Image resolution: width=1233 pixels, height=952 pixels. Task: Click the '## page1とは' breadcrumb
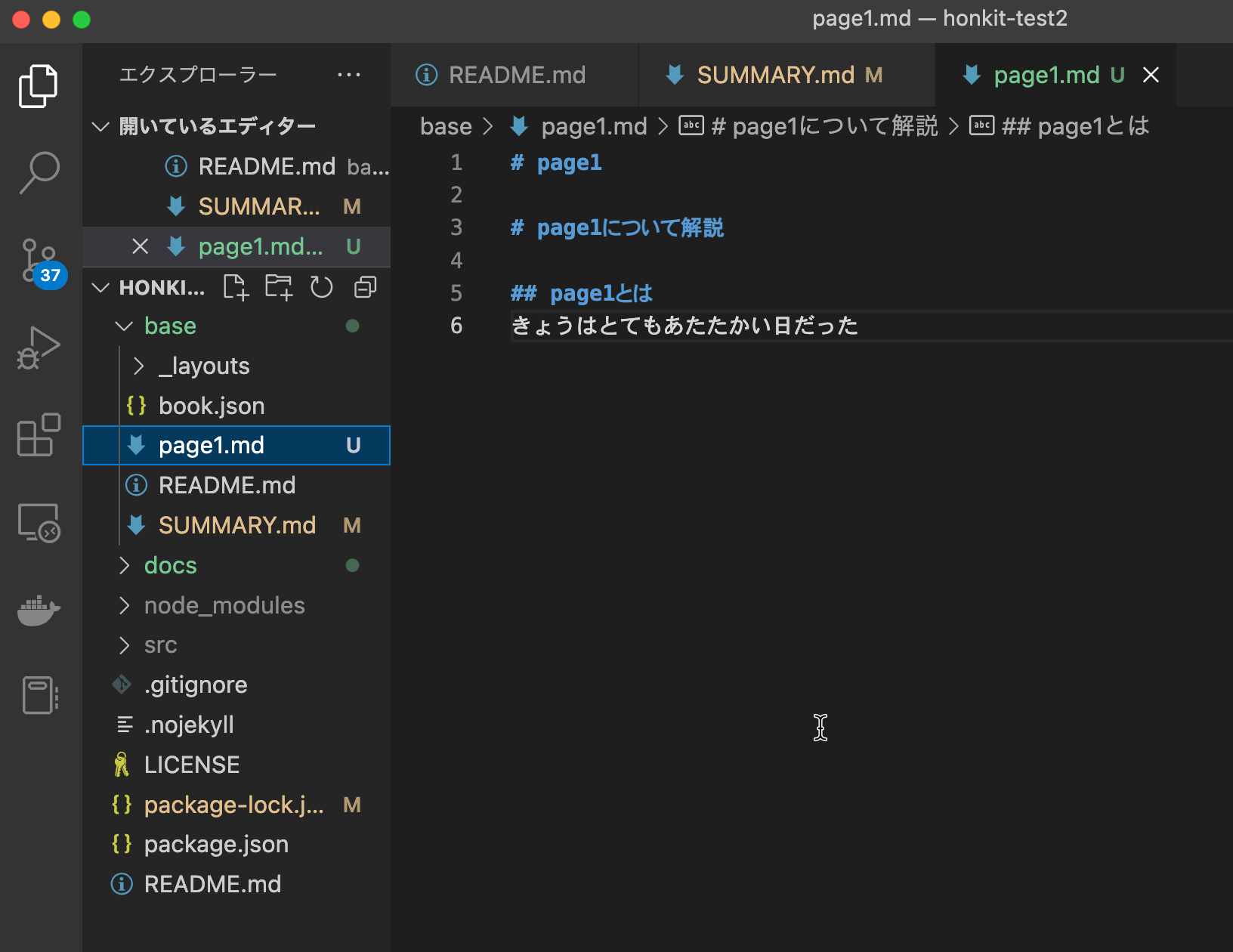(x=1059, y=126)
